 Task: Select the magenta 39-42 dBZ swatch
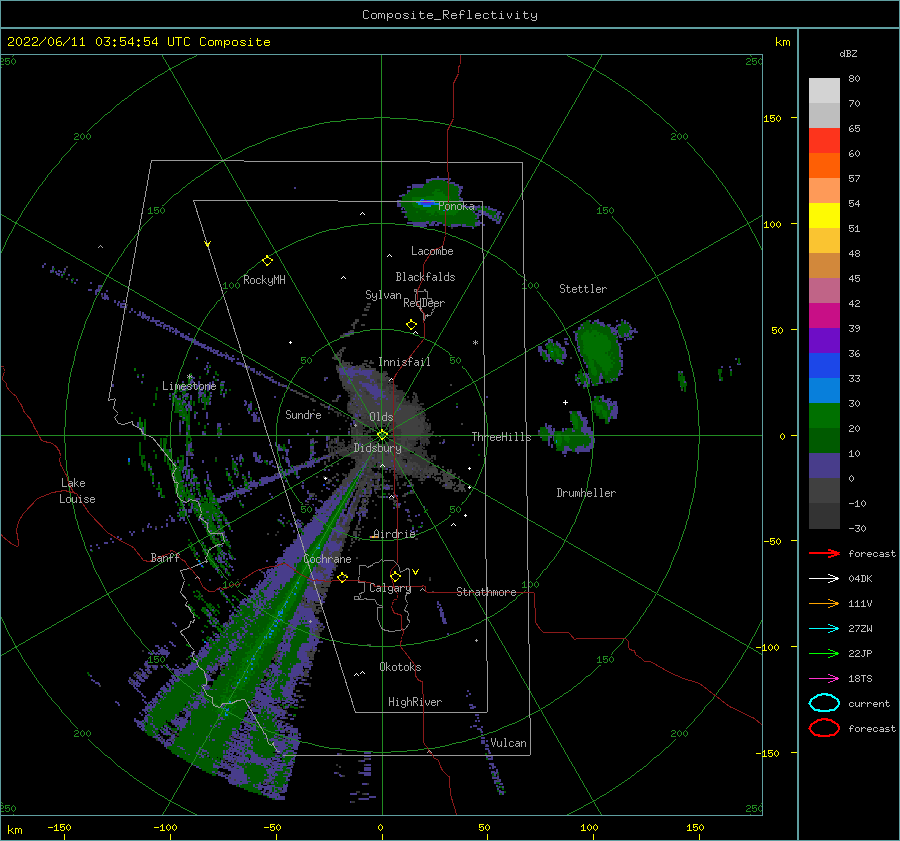[824, 315]
